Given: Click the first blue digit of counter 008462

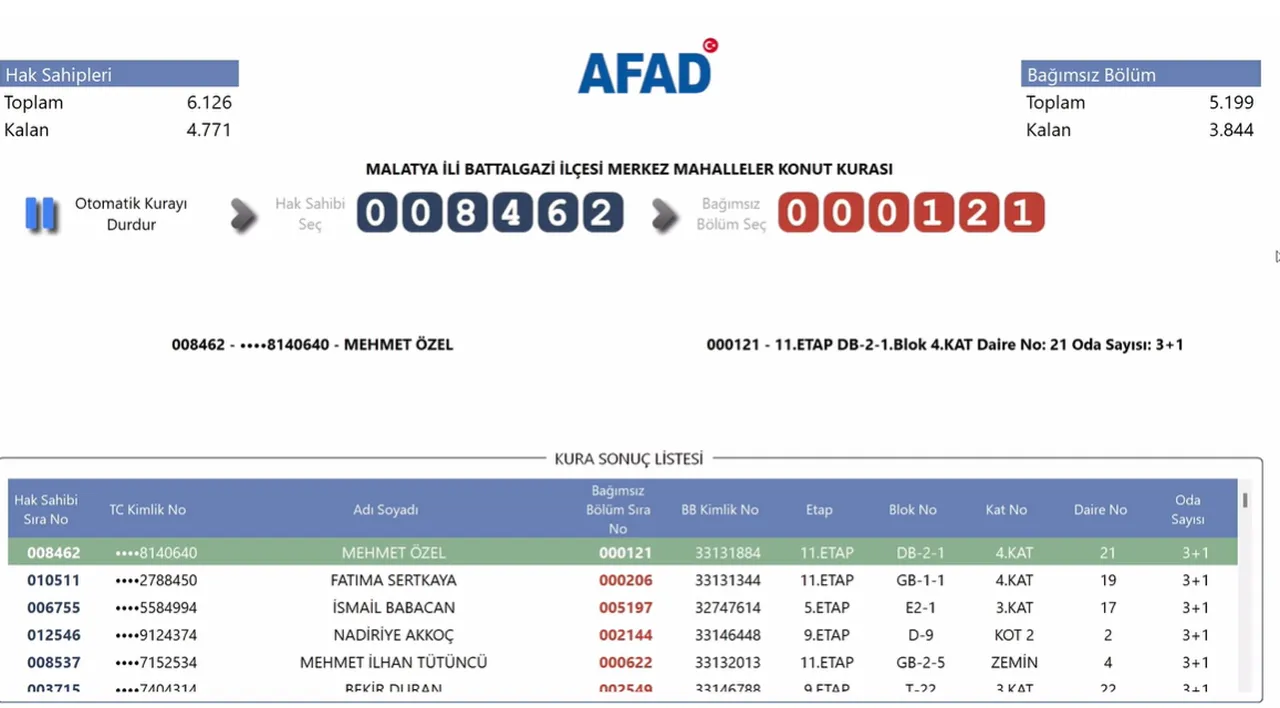Looking at the screenshot, I should pyautogui.click(x=375, y=212).
